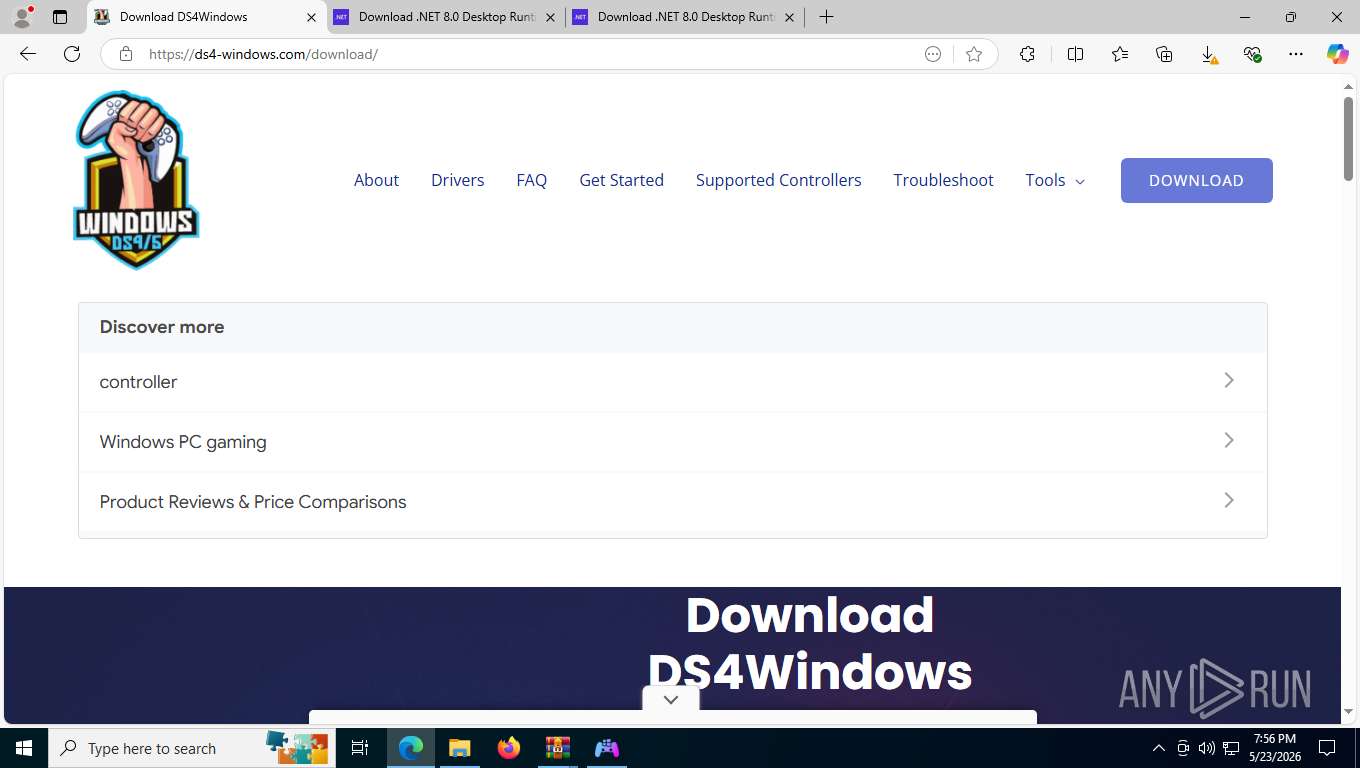Open the DS4Windows controller taskbar icon
The width and height of the screenshot is (1360, 768).
click(x=607, y=748)
